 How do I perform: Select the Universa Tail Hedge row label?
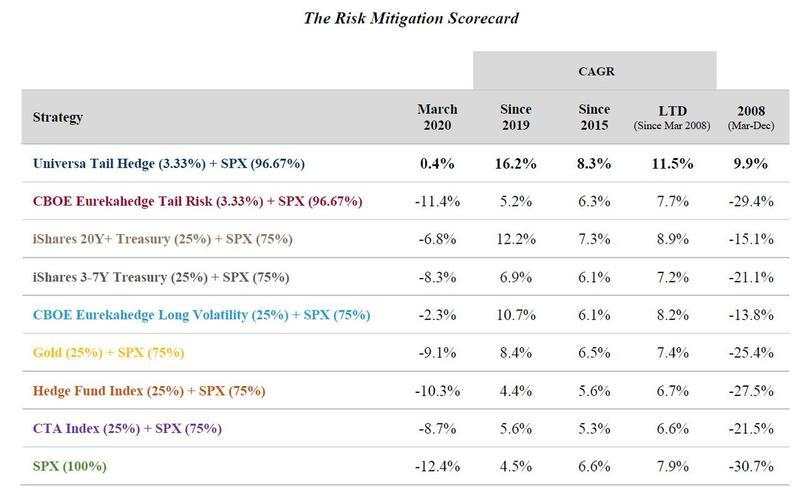click(167, 163)
